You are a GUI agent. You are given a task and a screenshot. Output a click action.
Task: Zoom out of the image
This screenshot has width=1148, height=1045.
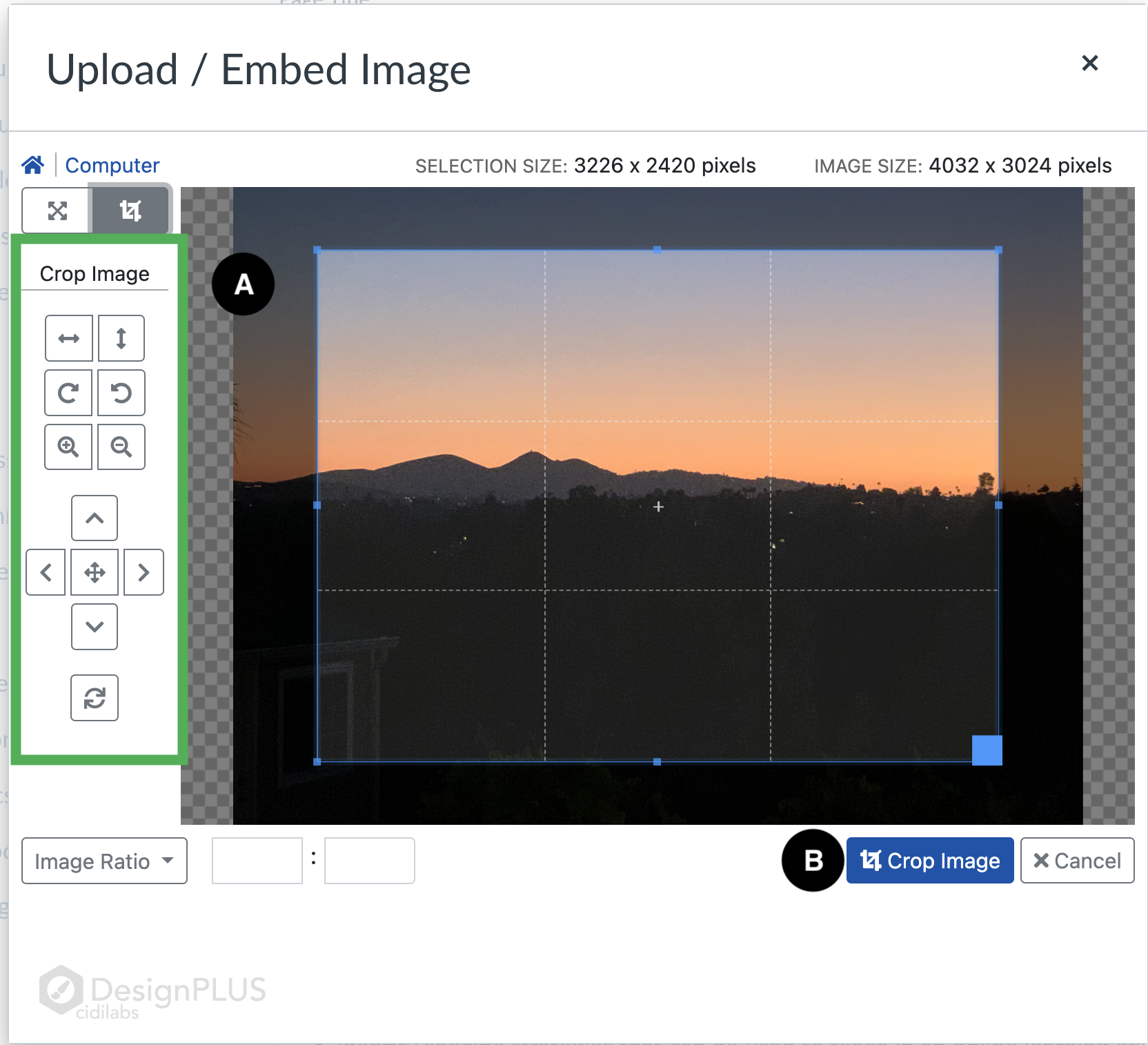[121, 447]
